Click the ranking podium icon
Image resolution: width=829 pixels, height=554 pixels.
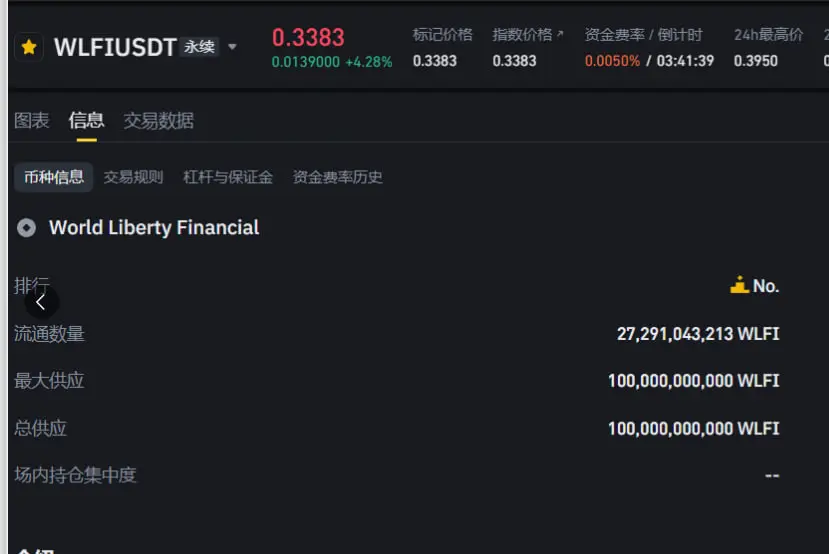tap(739, 285)
